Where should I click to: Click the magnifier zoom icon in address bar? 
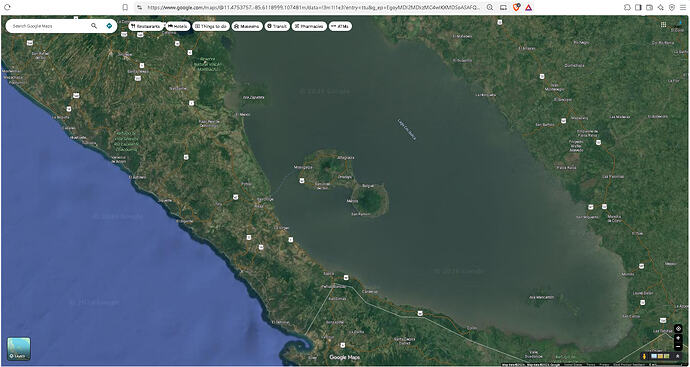click(x=490, y=7)
